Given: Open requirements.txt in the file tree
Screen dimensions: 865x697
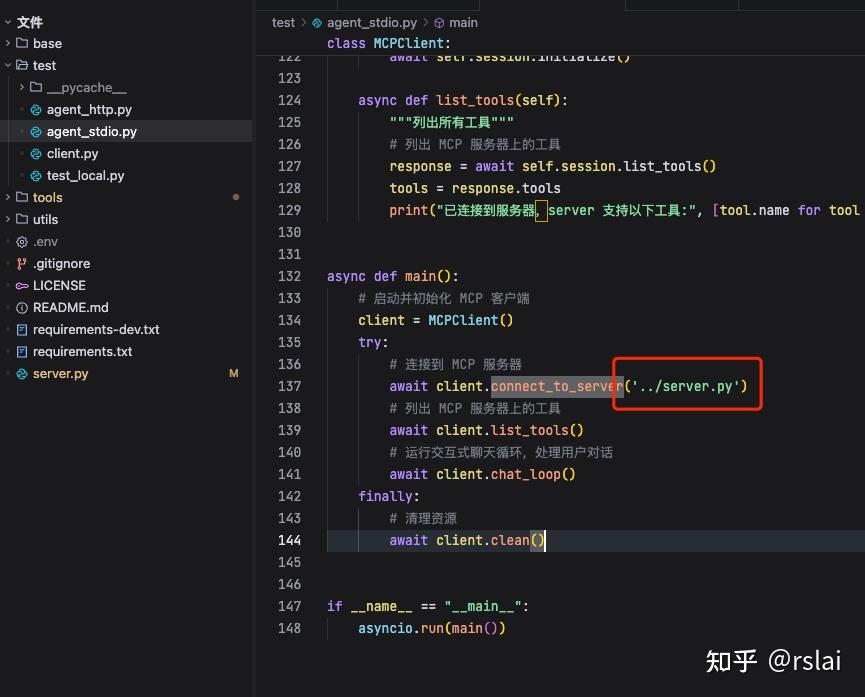Looking at the screenshot, I should 82,352.
